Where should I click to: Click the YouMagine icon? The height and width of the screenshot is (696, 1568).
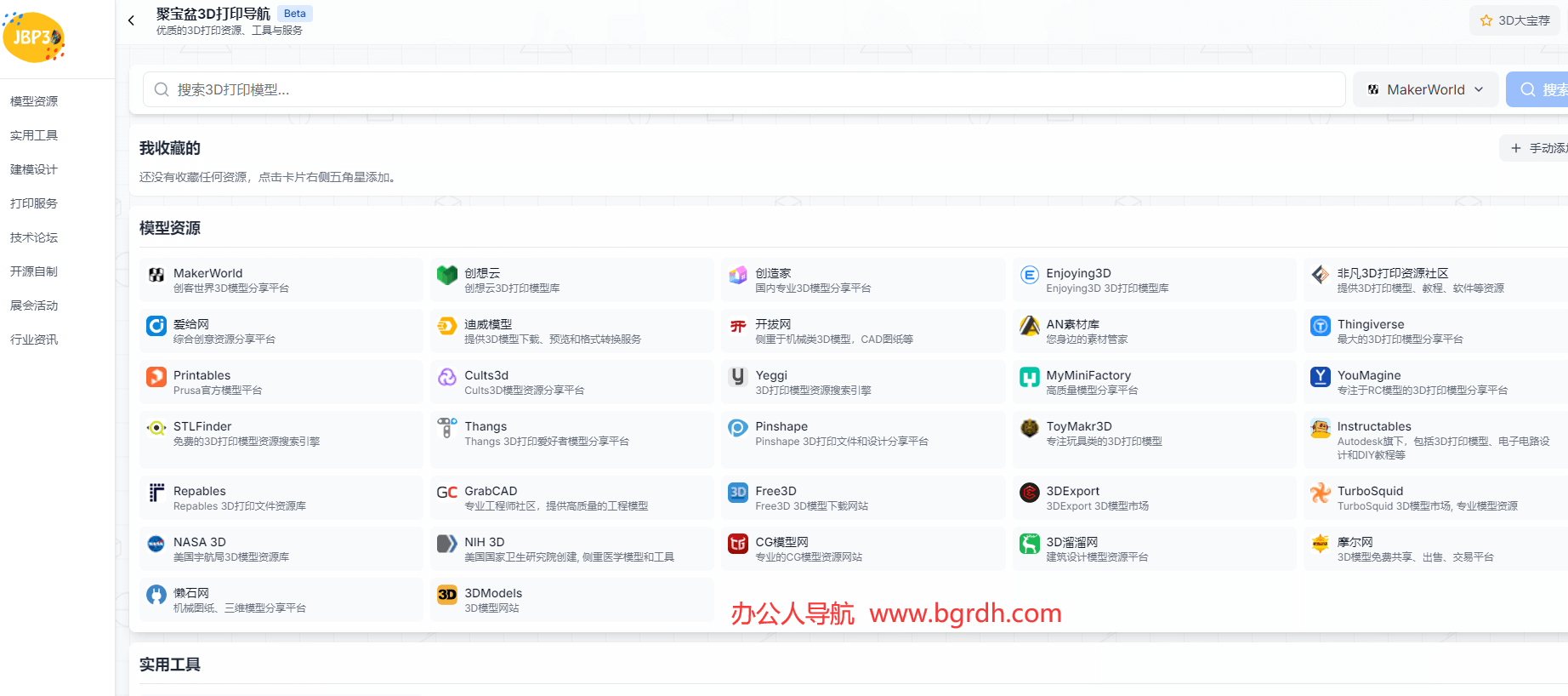pos(1321,377)
